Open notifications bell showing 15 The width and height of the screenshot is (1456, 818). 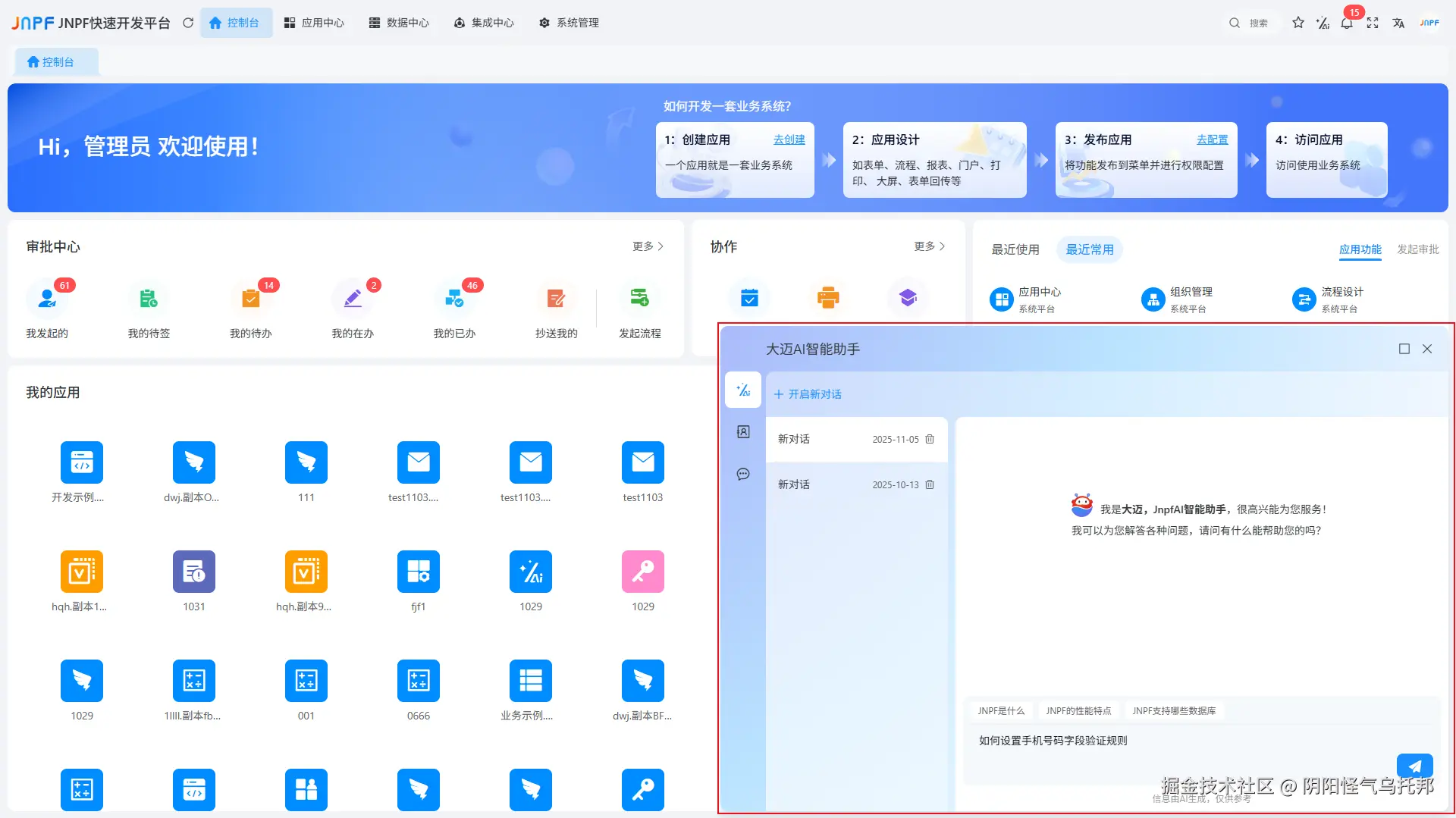1347,23
